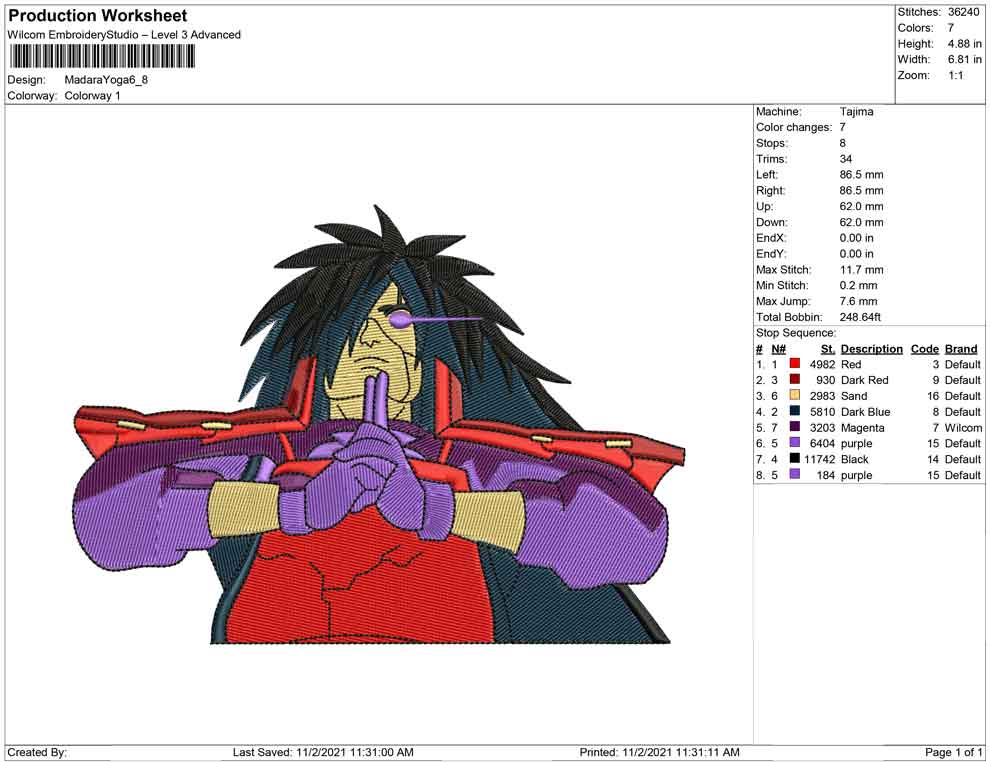Click the 'Colorway 1' value
The width and height of the screenshot is (990, 762).
tap(92, 95)
